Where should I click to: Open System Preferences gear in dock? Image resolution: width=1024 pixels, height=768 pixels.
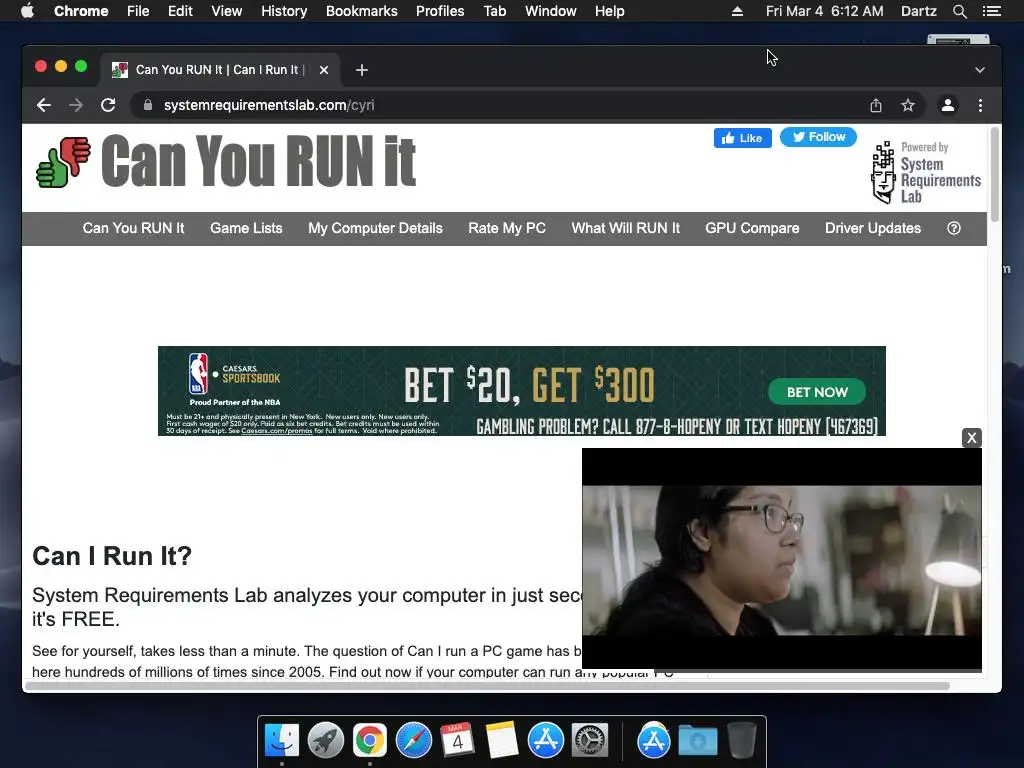pos(590,741)
